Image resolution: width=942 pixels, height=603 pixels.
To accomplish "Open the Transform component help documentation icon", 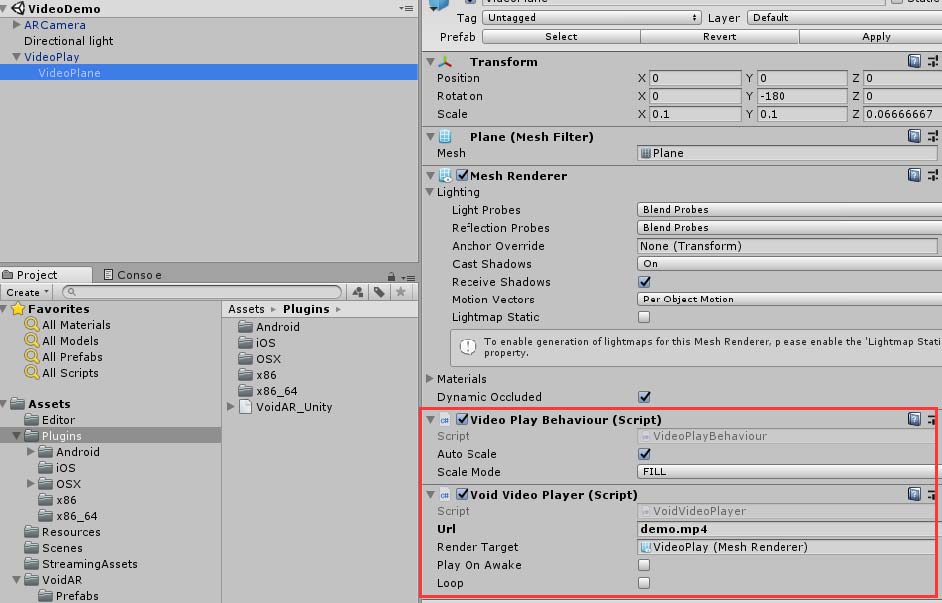I will tap(912, 61).
